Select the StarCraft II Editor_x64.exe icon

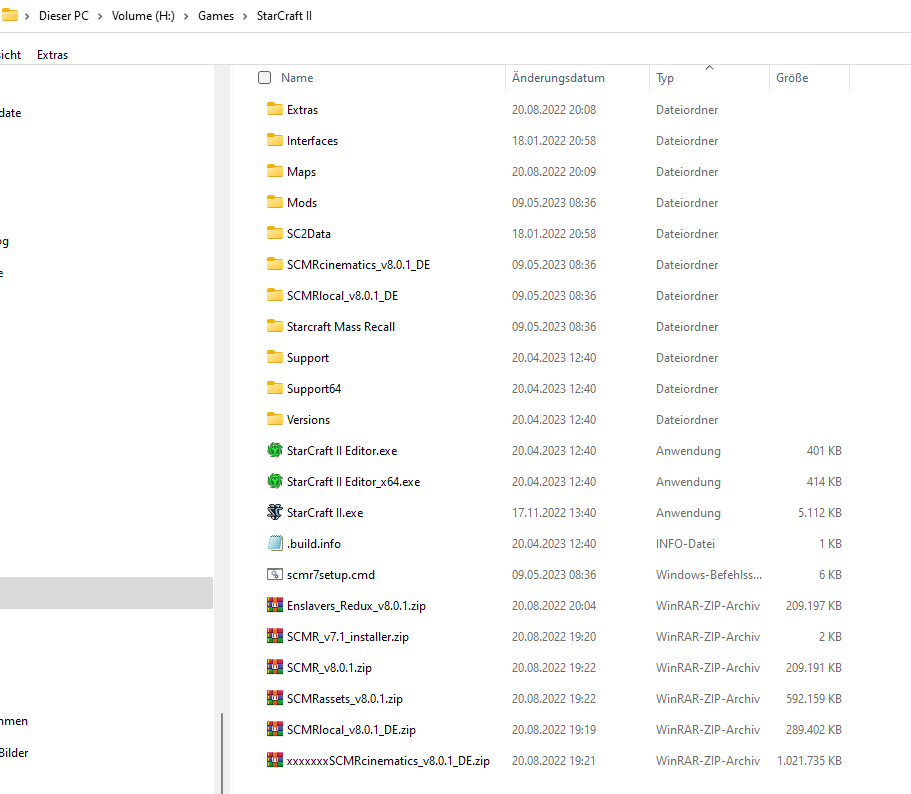pos(274,481)
